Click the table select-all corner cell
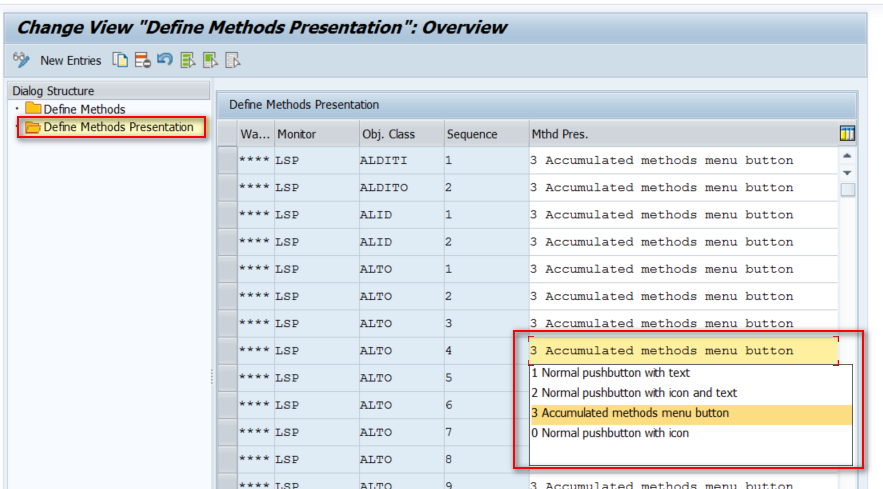Image resolution: width=883 pixels, height=489 pixels. coord(228,134)
